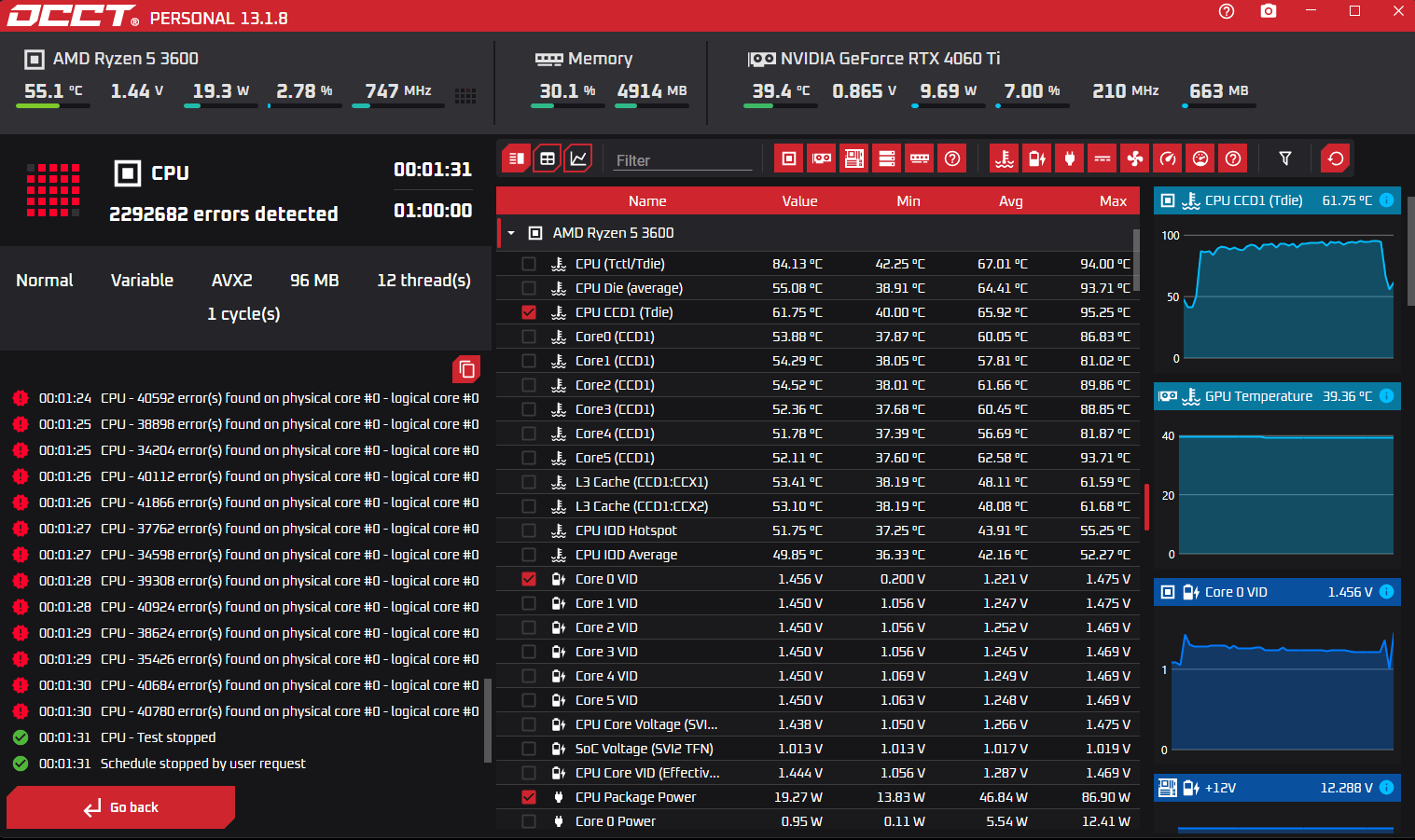Toggle the GPU sensor filter icon
This screenshot has height=840, width=1415.
pos(822,158)
